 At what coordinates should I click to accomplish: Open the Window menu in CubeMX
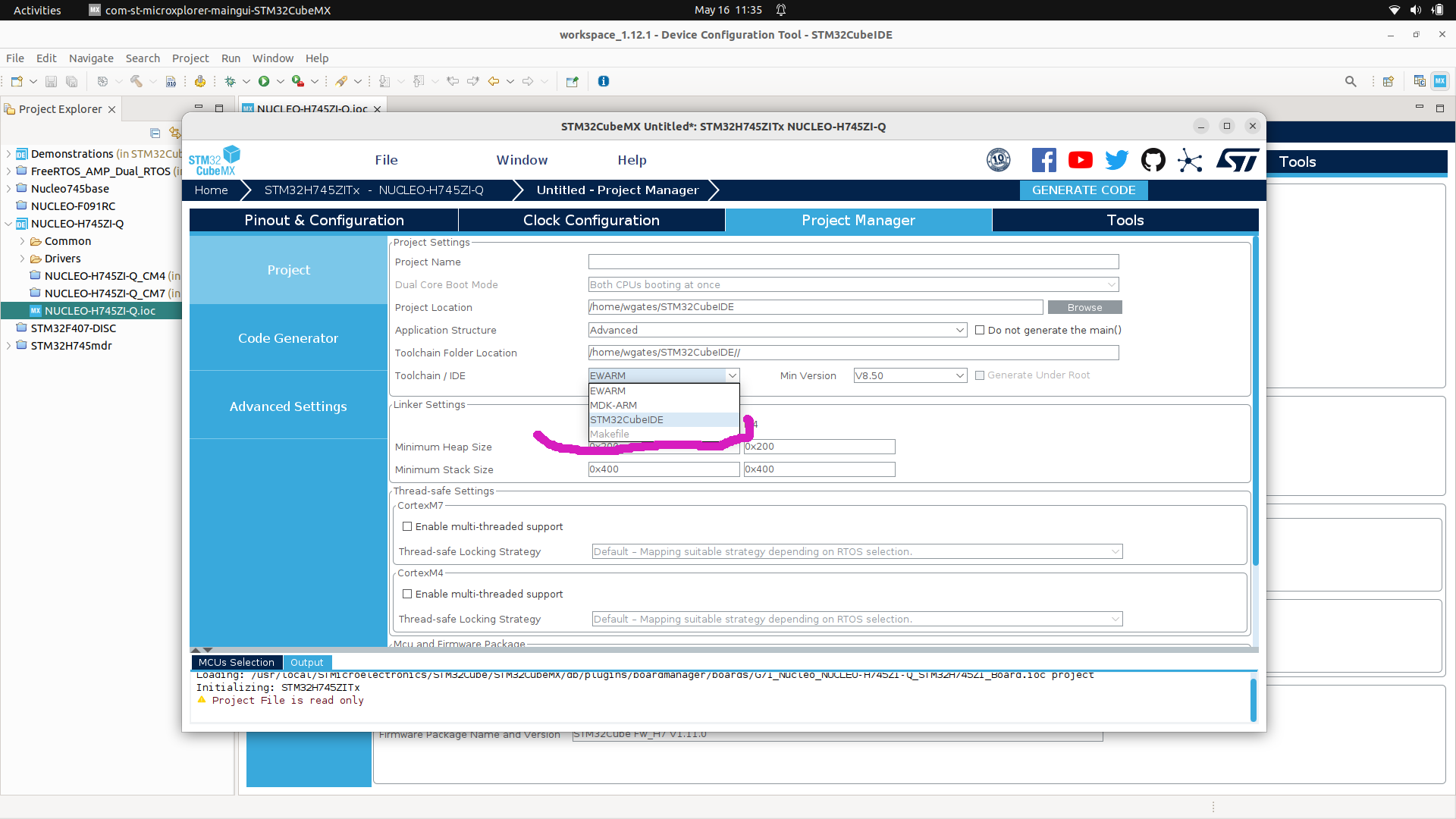click(x=522, y=160)
